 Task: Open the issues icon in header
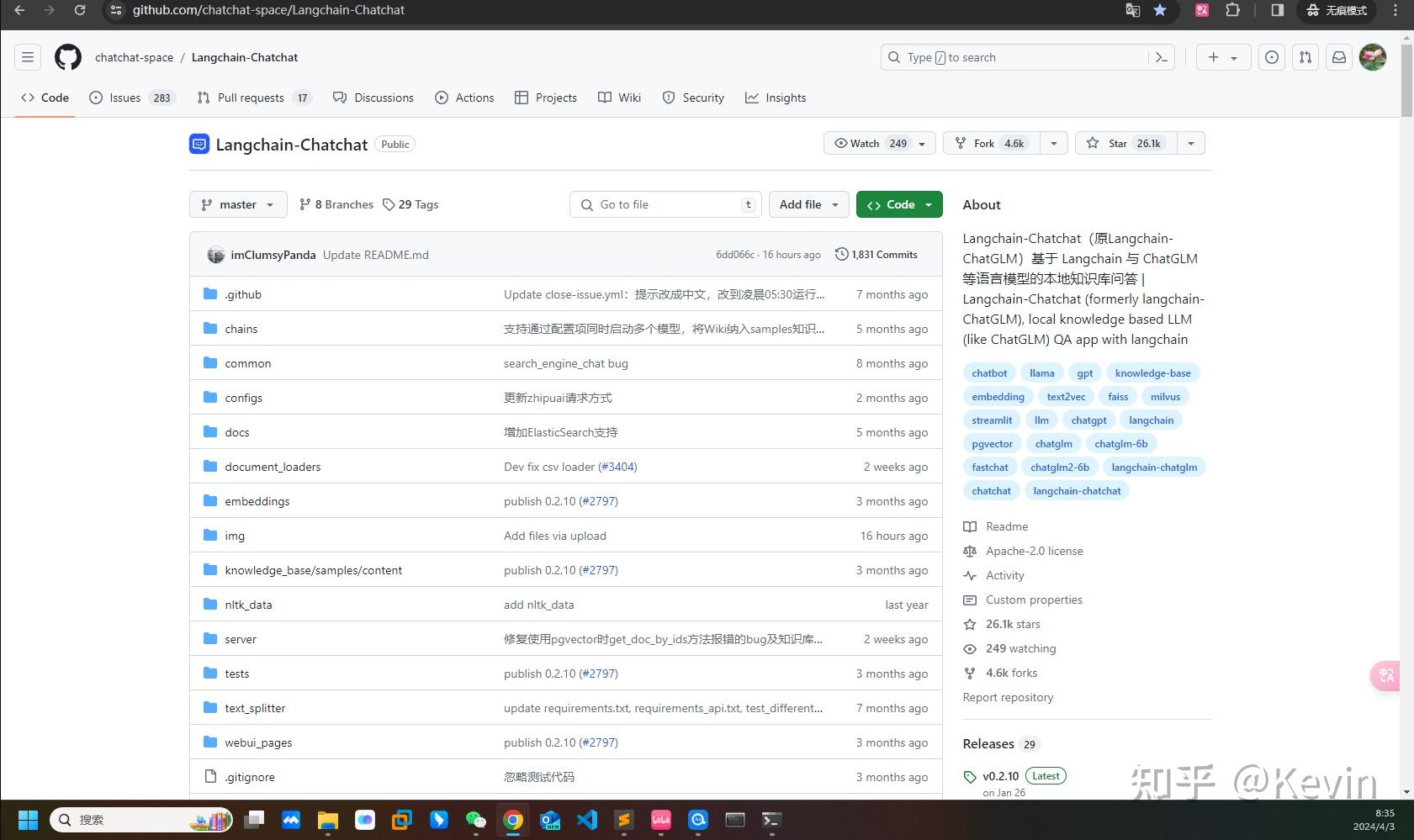click(1272, 57)
